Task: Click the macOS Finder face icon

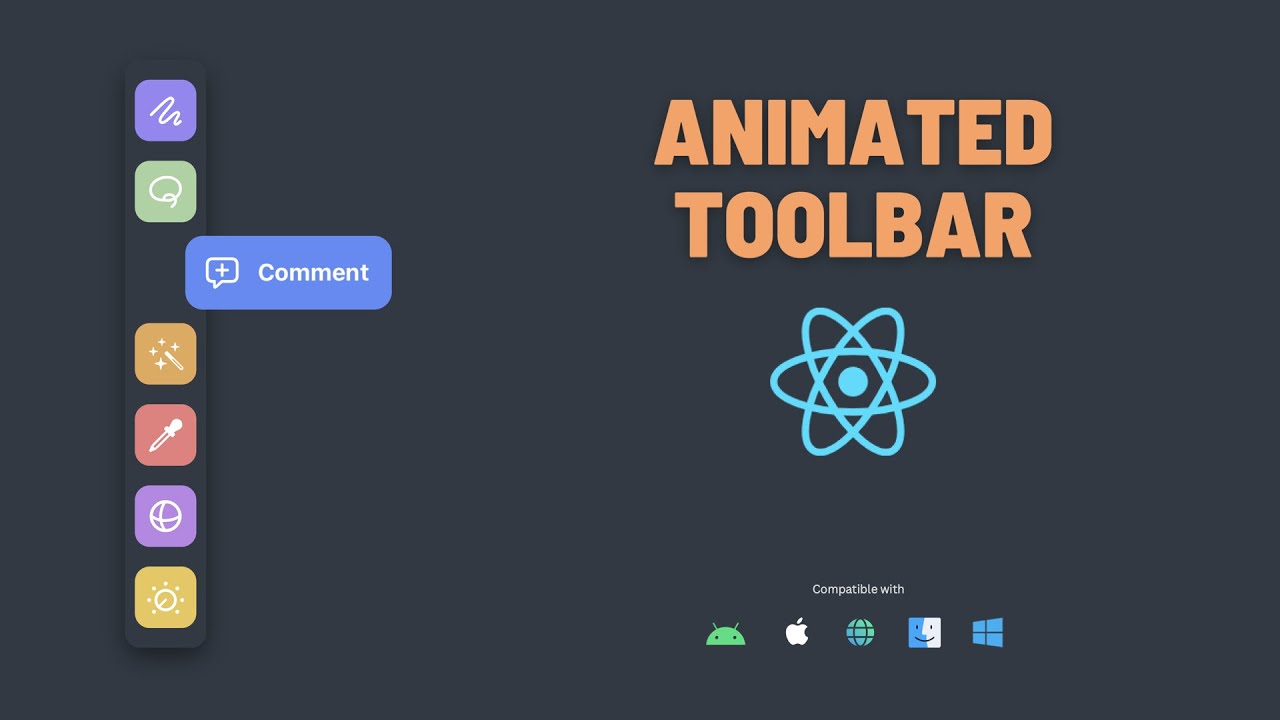Action: tap(924, 632)
